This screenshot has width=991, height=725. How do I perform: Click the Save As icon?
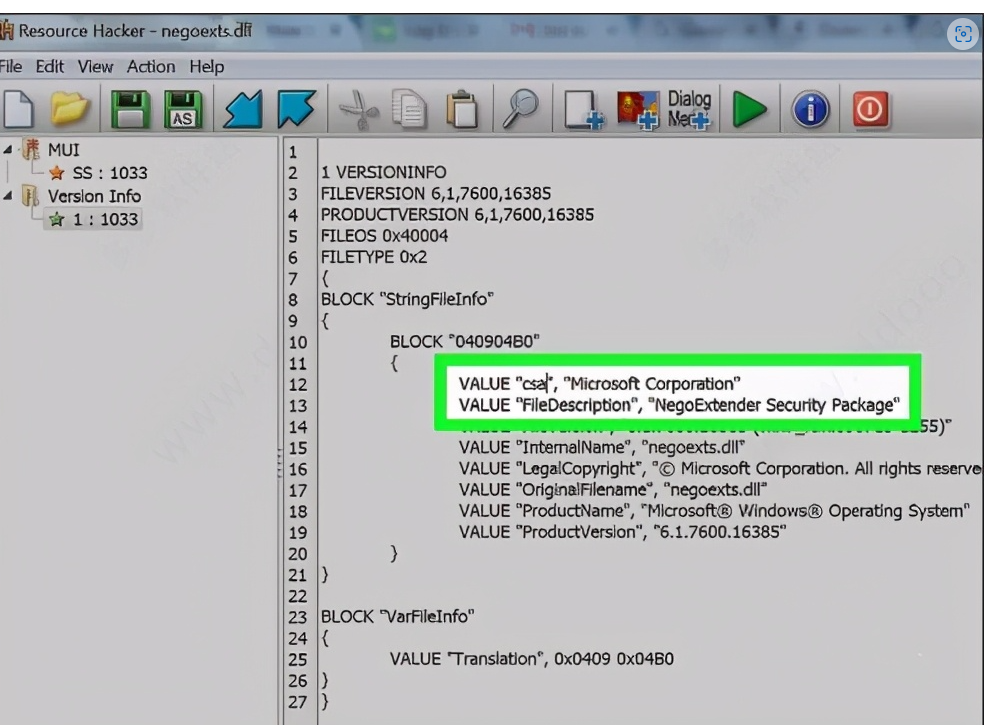[x=184, y=110]
